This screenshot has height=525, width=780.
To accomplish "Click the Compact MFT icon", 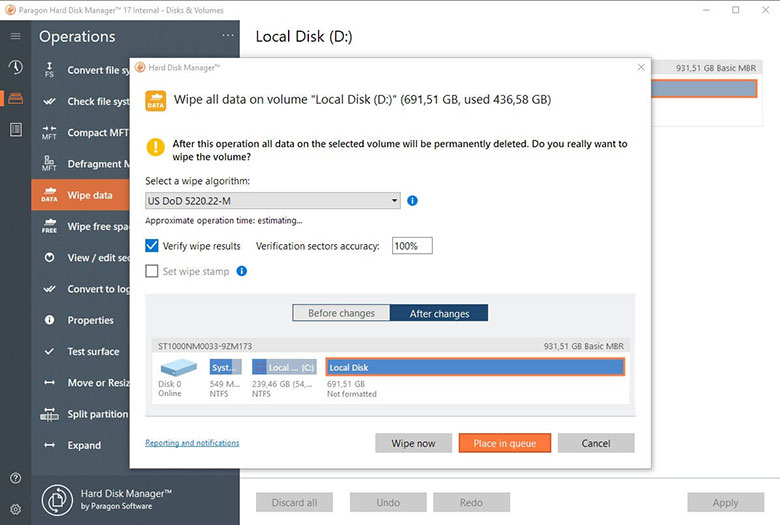I will (49, 132).
